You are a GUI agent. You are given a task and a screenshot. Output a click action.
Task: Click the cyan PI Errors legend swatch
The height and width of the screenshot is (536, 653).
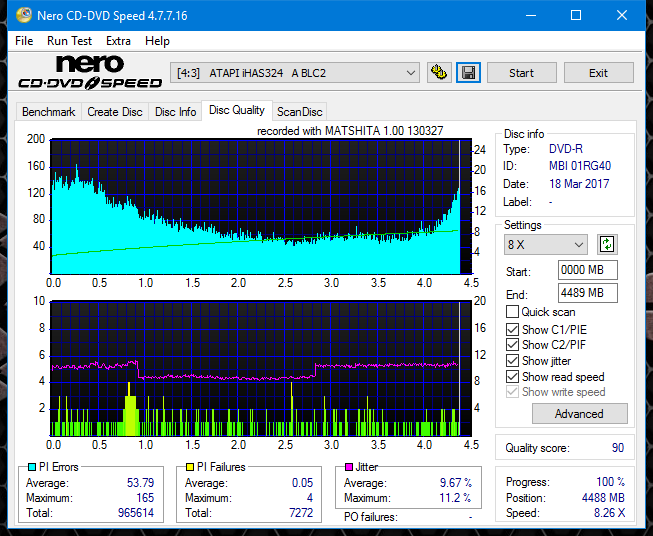coord(32,467)
